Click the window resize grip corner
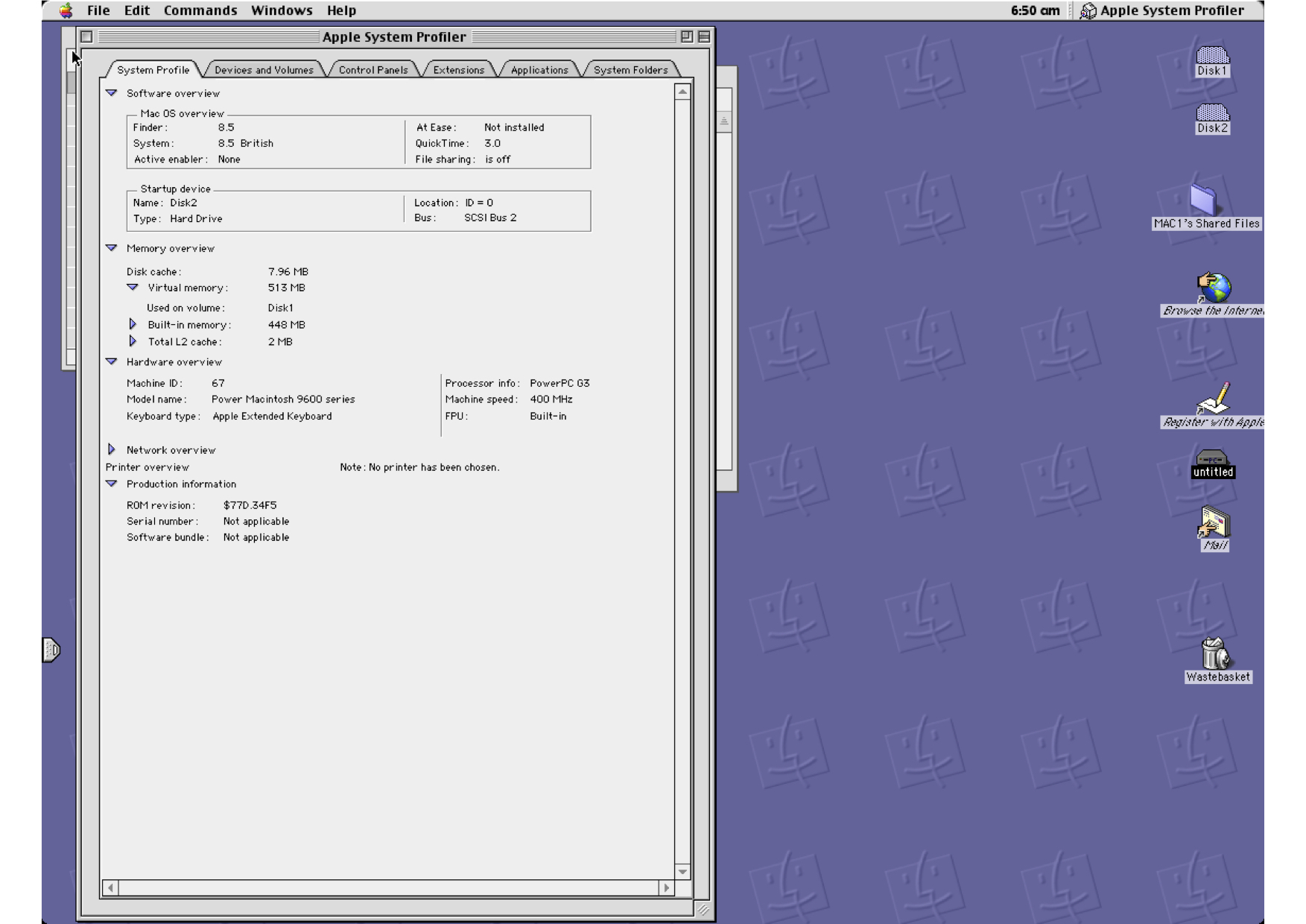The height and width of the screenshot is (924, 1306). coord(703,908)
